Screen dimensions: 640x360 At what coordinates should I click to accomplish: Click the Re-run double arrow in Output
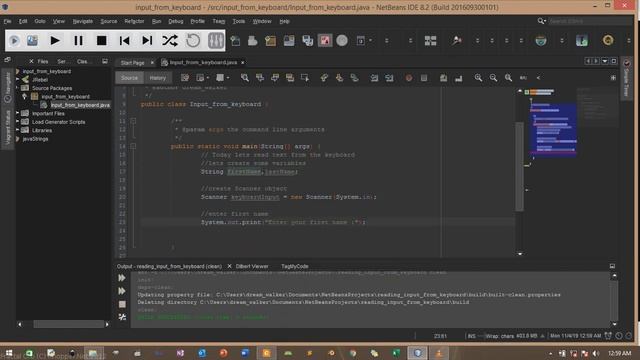click(x=122, y=278)
